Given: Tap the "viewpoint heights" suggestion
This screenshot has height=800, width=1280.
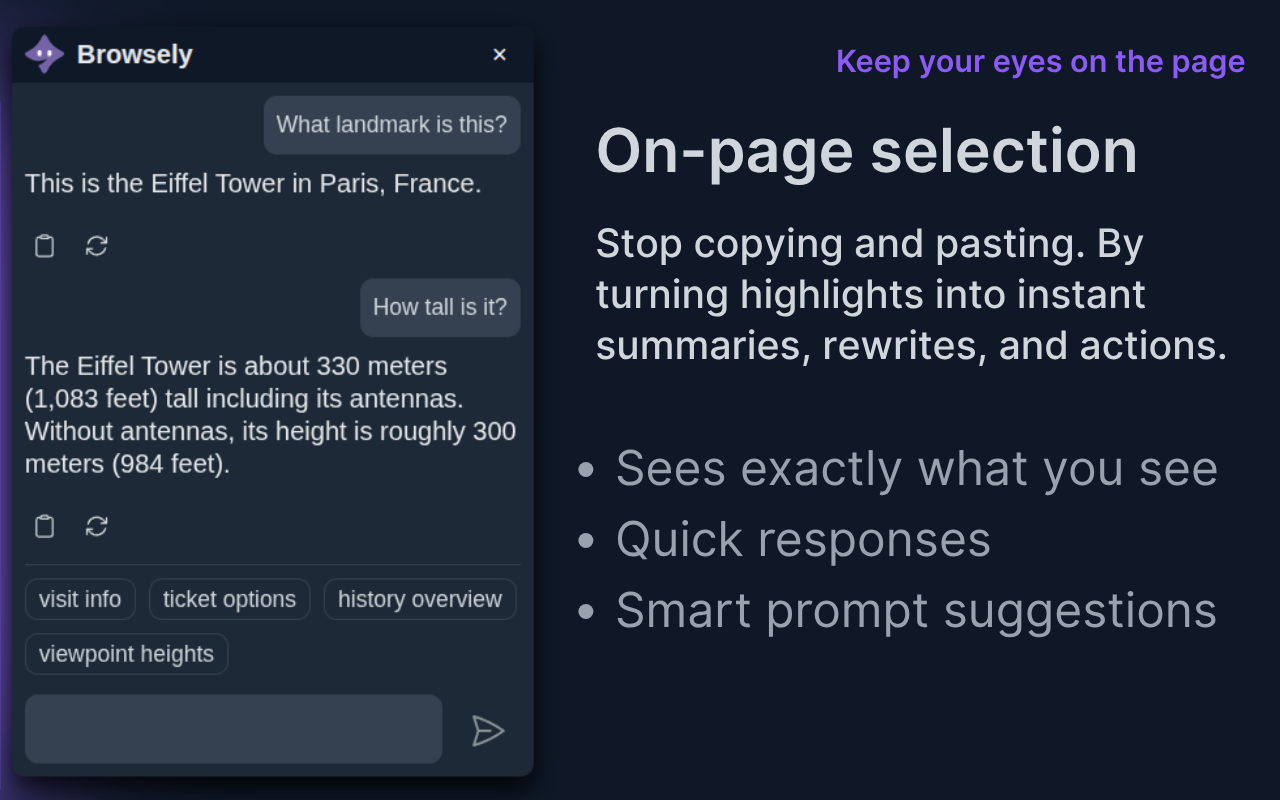Looking at the screenshot, I should [x=126, y=654].
